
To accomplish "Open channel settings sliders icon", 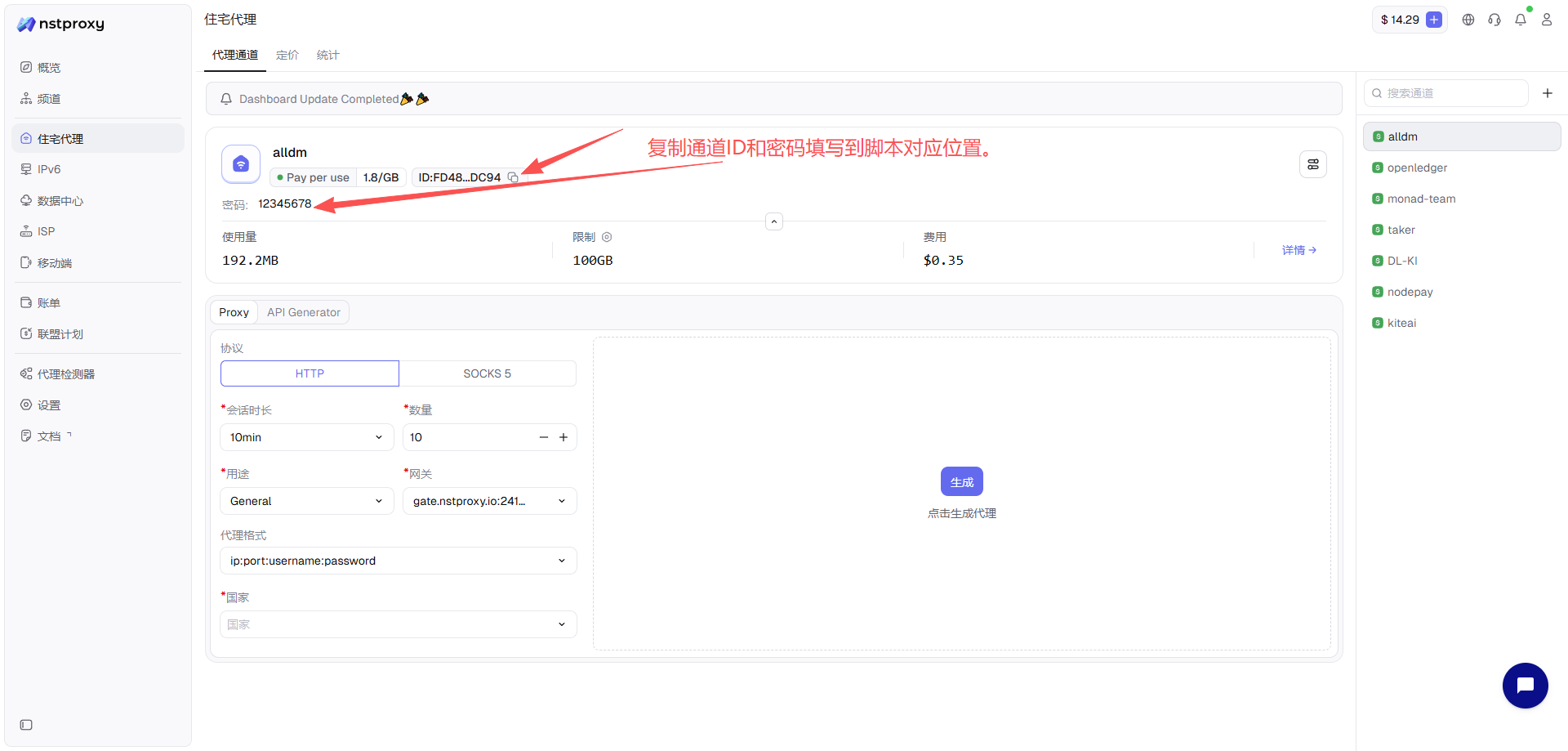I will click(1313, 164).
